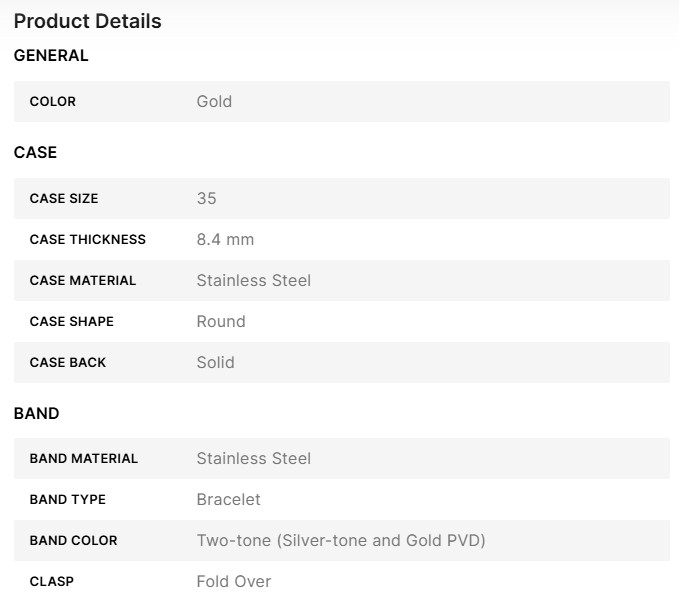679x597 pixels.
Task: Select the Solid case back value
Action: point(216,363)
